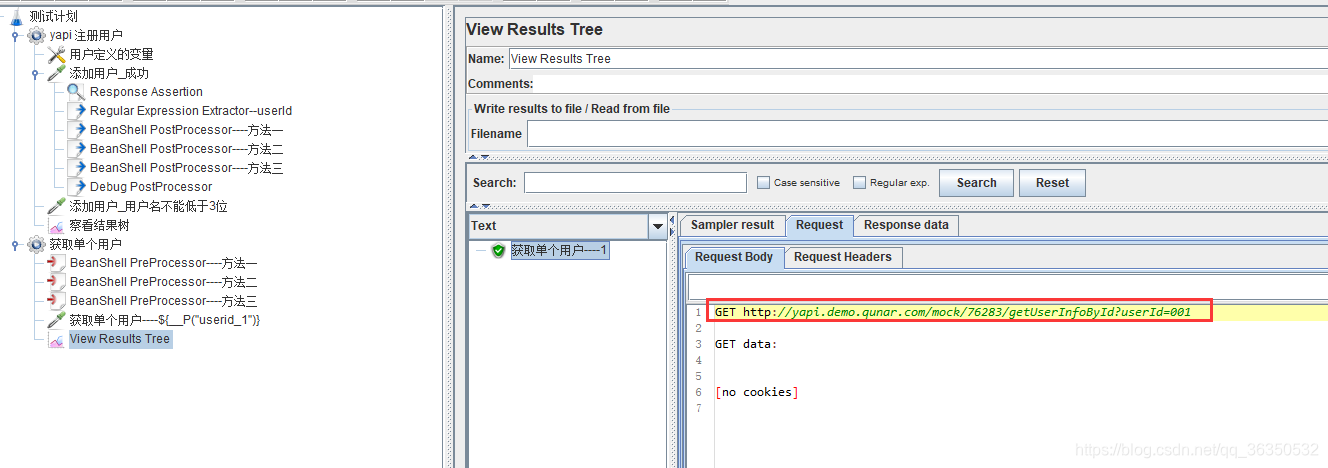Toggle the Regular exp. checkbox
The image size is (1328, 468).
point(859,183)
